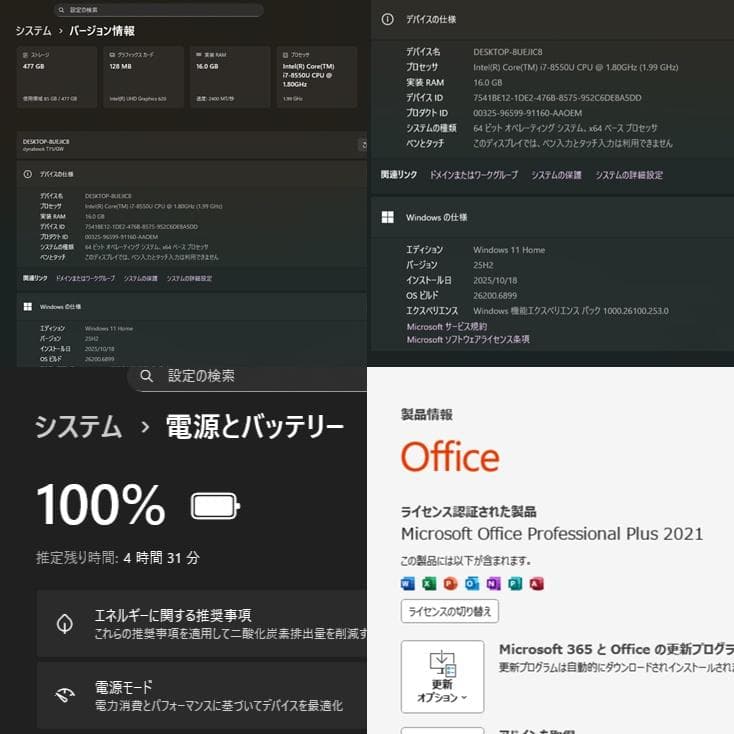Go back to システム from the 電源とバッテリー breadcrumb
The width and height of the screenshot is (734, 734).
78,427
